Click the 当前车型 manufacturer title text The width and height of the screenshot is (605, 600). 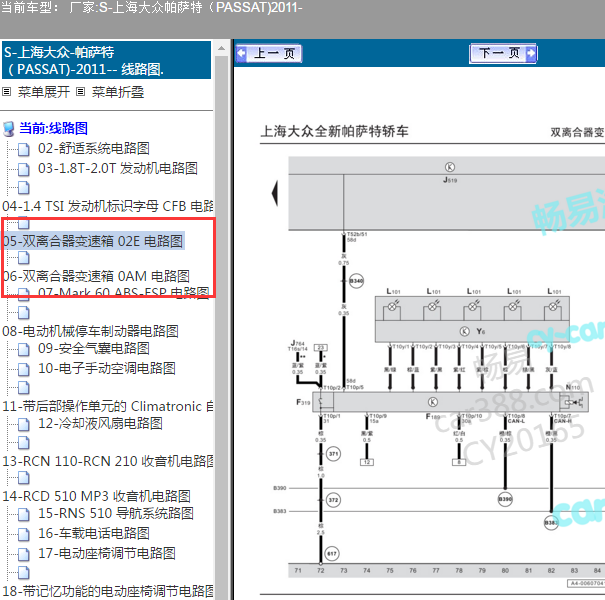pyautogui.click(x=152, y=8)
